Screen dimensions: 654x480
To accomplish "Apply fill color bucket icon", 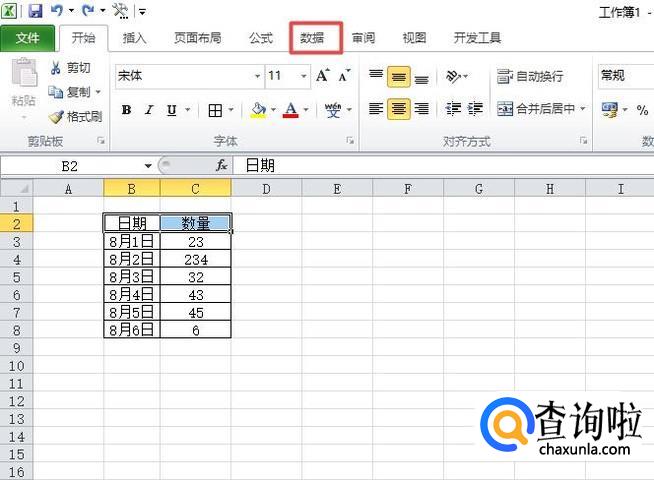I will point(259,110).
